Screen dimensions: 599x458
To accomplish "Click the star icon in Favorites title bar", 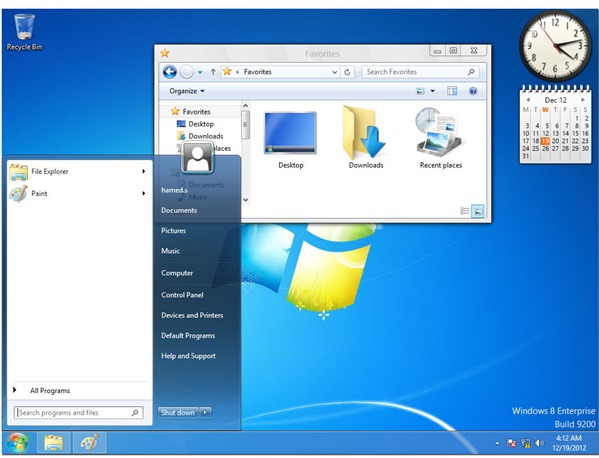I will coord(165,53).
